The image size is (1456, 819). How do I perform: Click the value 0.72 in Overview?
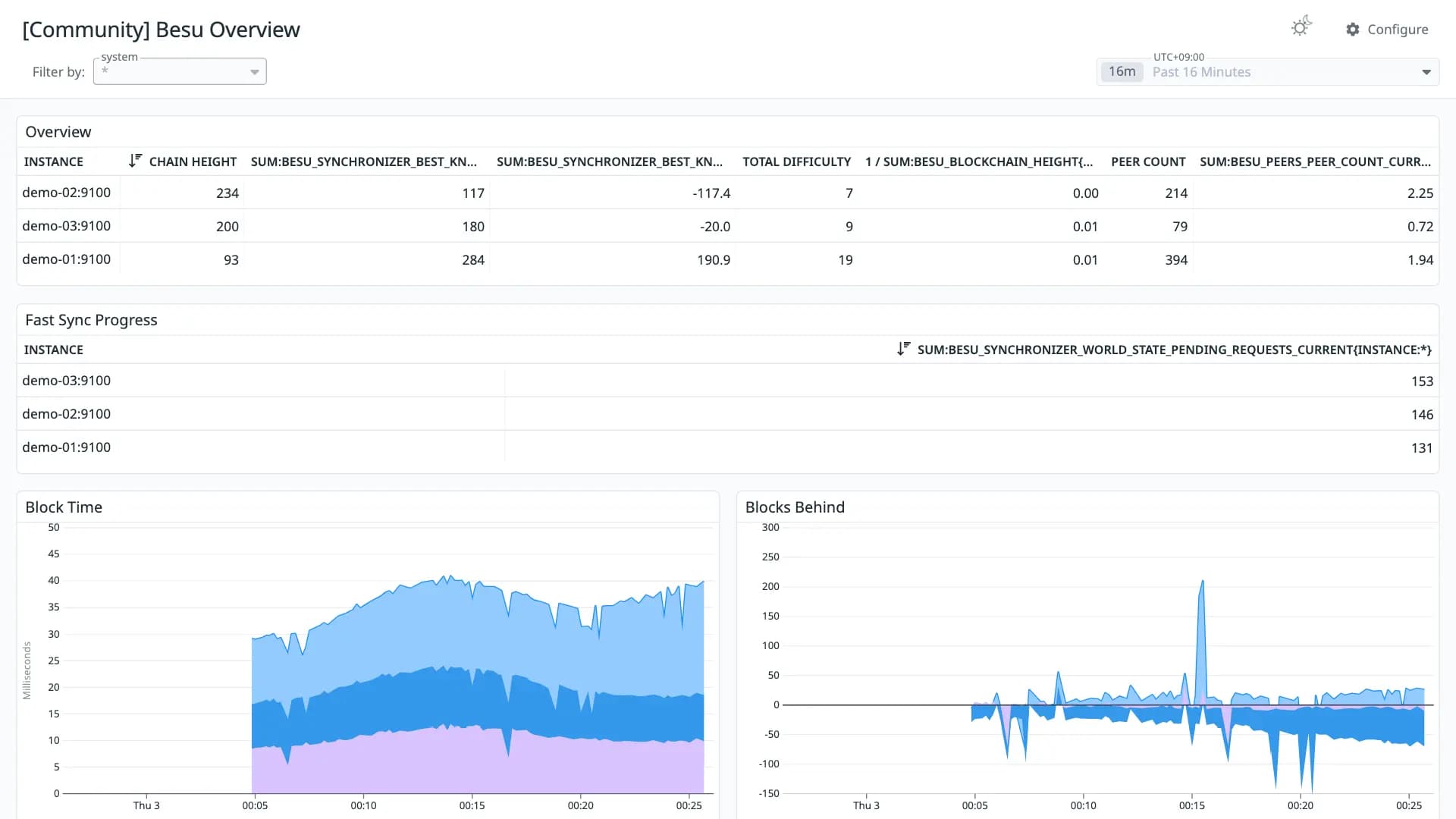click(1420, 227)
